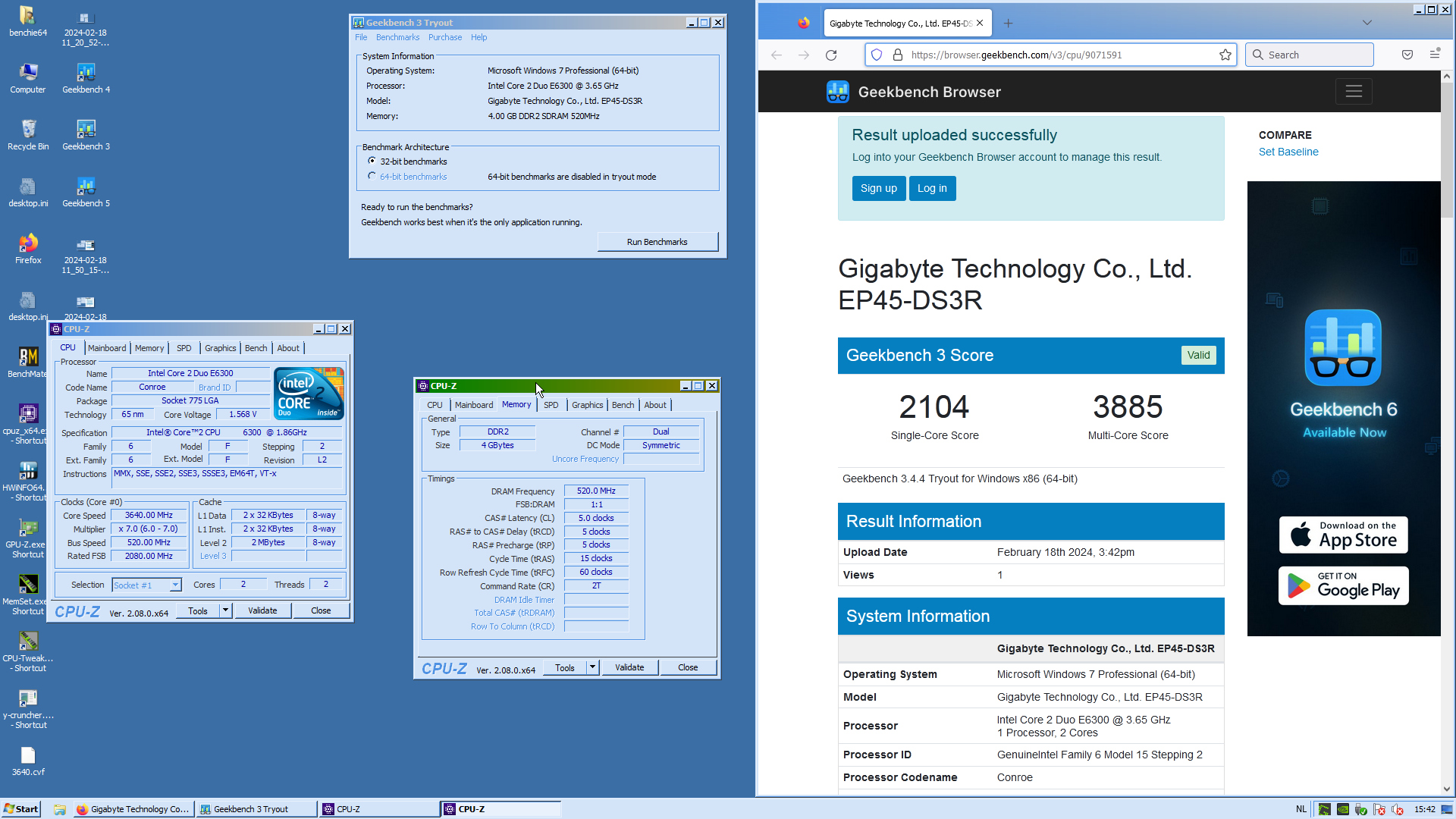This screenshot has height=819, width=1456.
Task: Click the volume tray icon
Action: click(1398, 809)
